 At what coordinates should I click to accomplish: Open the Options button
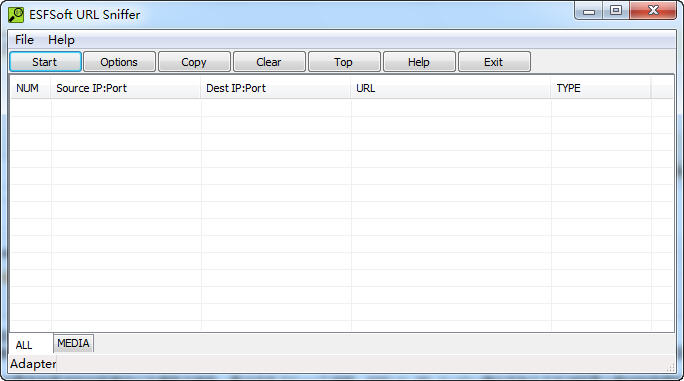tap(119, 62)
